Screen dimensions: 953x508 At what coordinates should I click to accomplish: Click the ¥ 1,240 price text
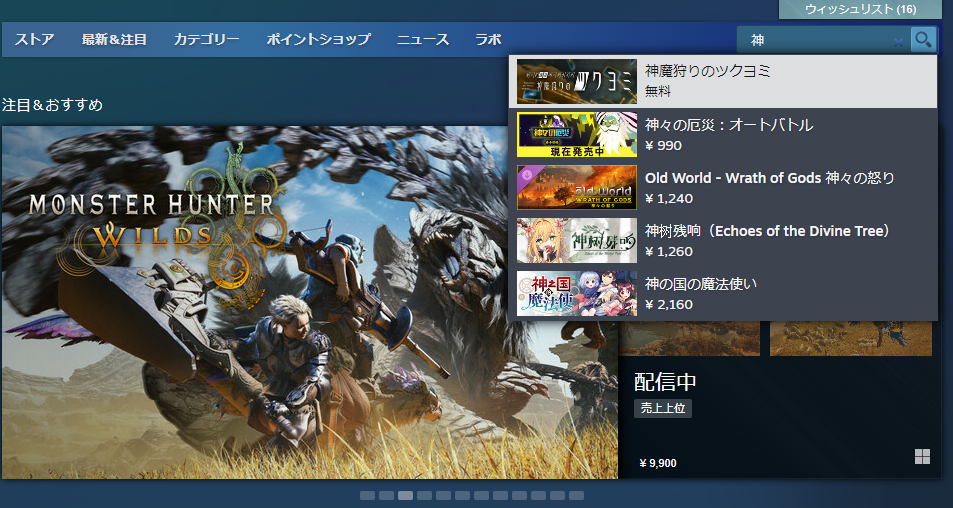coord(669,199)
